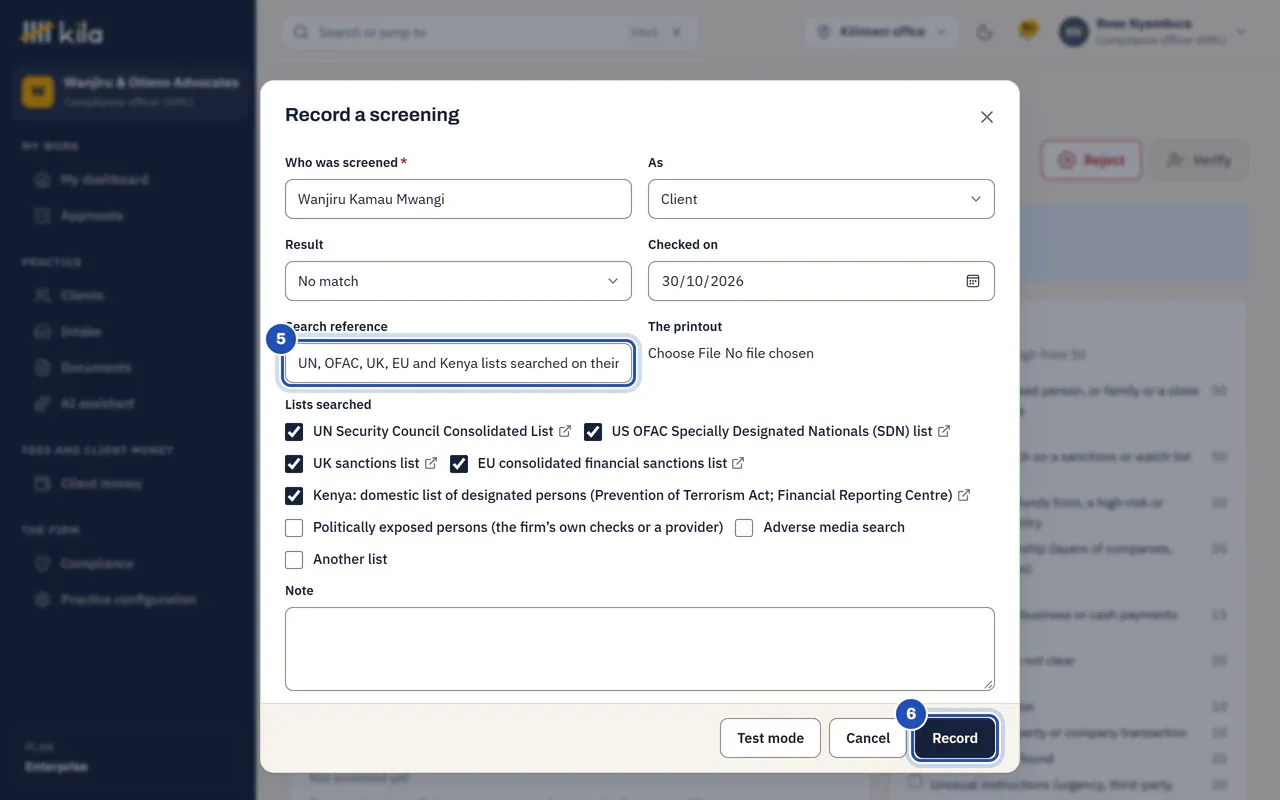The height and width of the screenshot is (800, 1280).
Task: Close the Record a screening dialog
Action: (987, 117)
